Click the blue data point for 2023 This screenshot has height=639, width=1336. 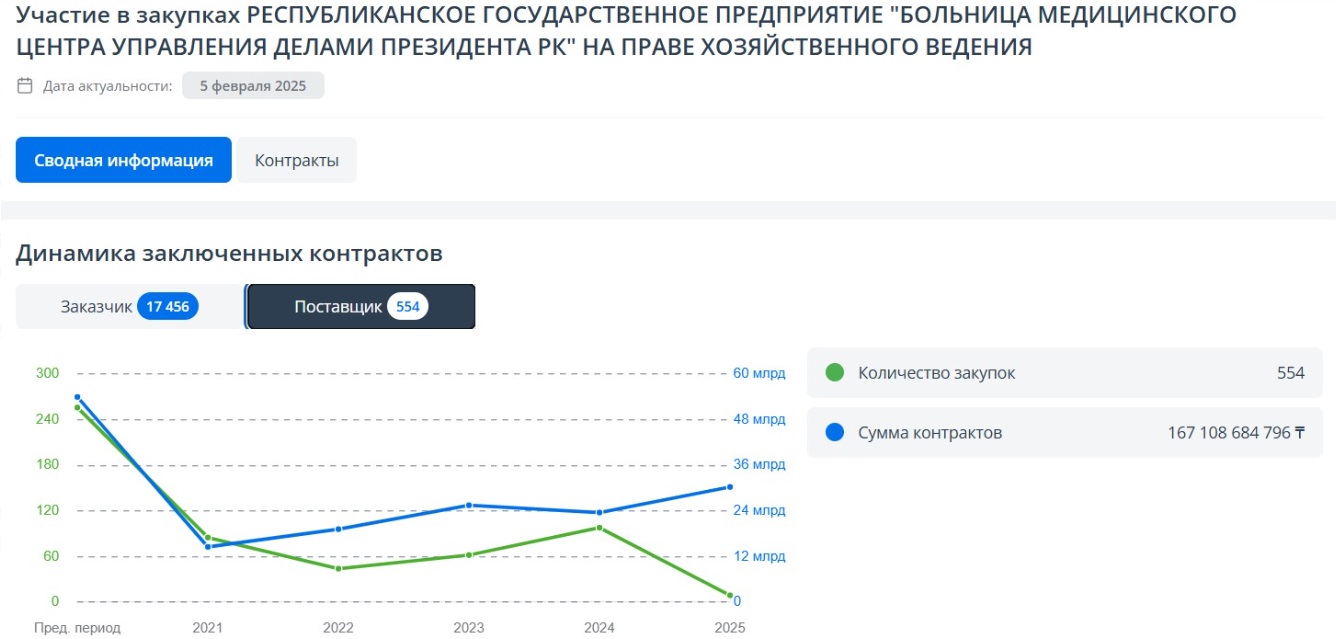click(469, 505)
